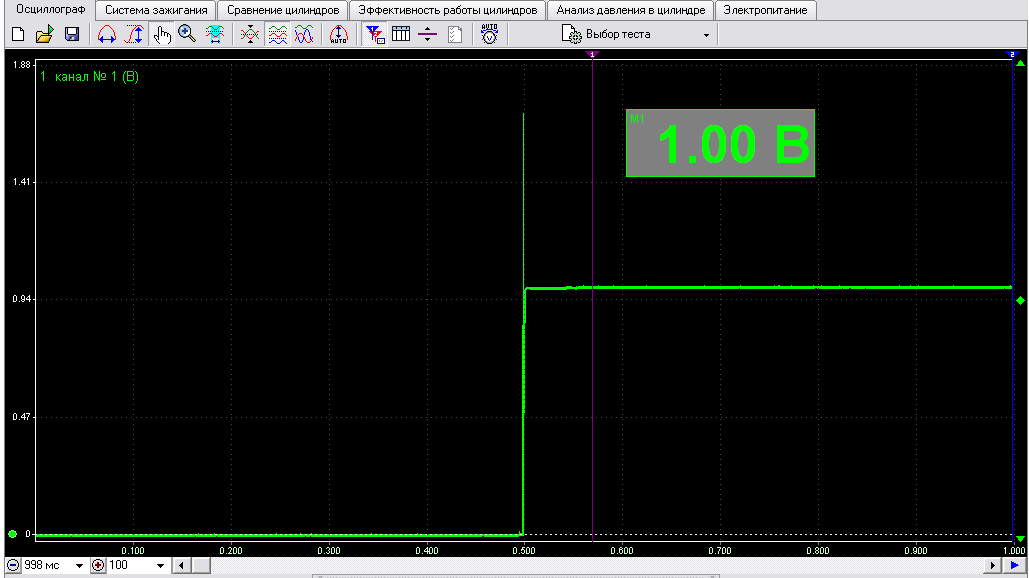
Task: Click the blue play button
Action: point(1015,565)
